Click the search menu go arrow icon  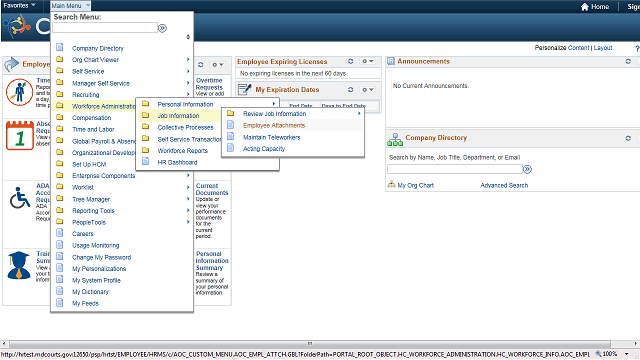click(x=162, y=28)
